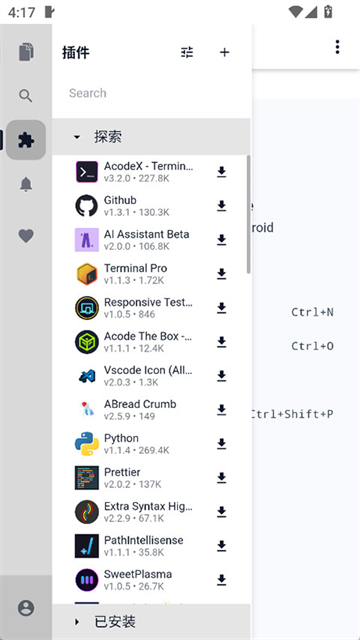This screenshot has width=360, height=640.
Task: Download the Github plugin
Action: (221, 206)
